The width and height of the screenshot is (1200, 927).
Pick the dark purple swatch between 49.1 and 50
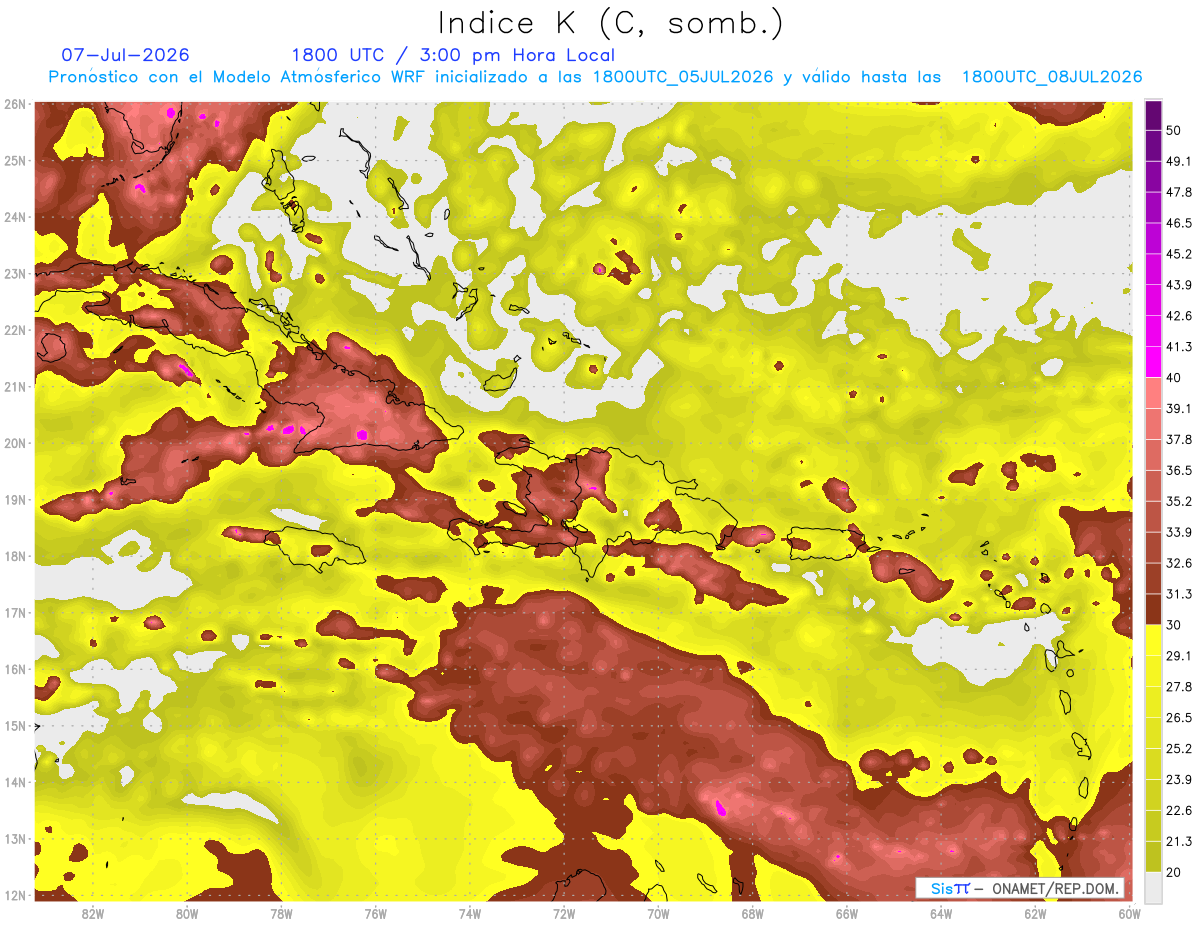[1153, 145]
